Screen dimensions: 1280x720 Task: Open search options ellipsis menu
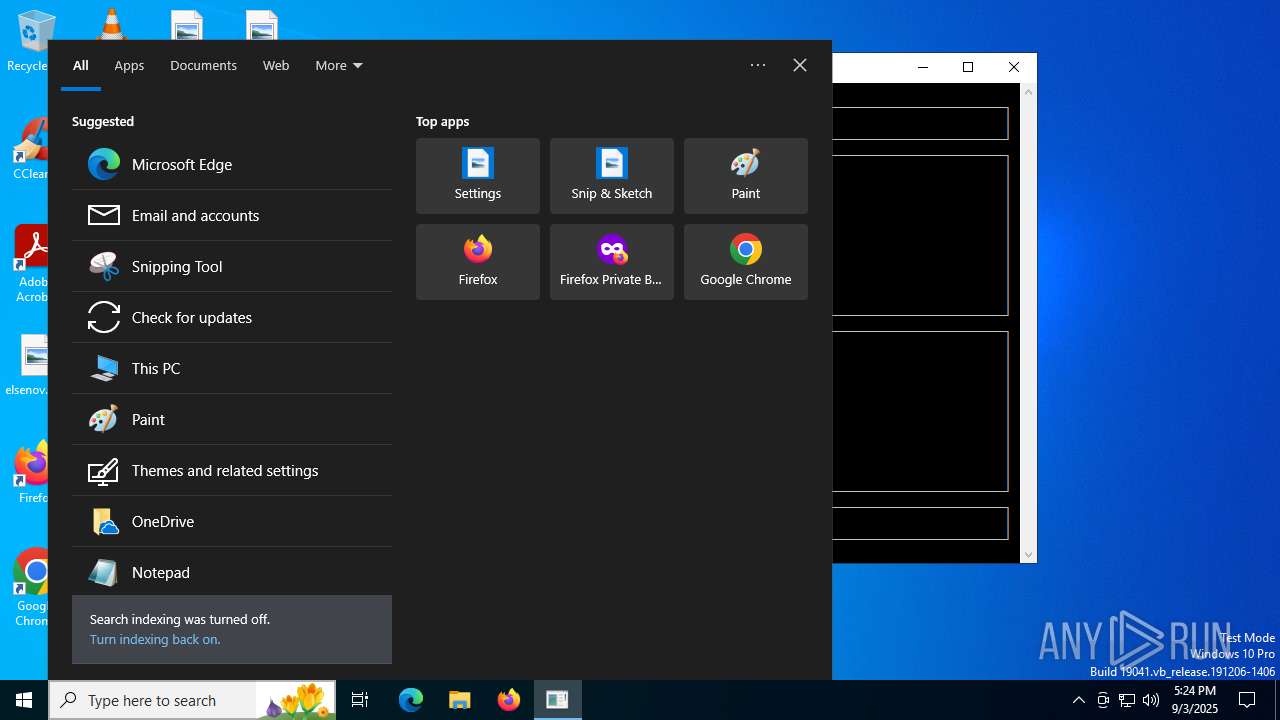tap(758, 65)
